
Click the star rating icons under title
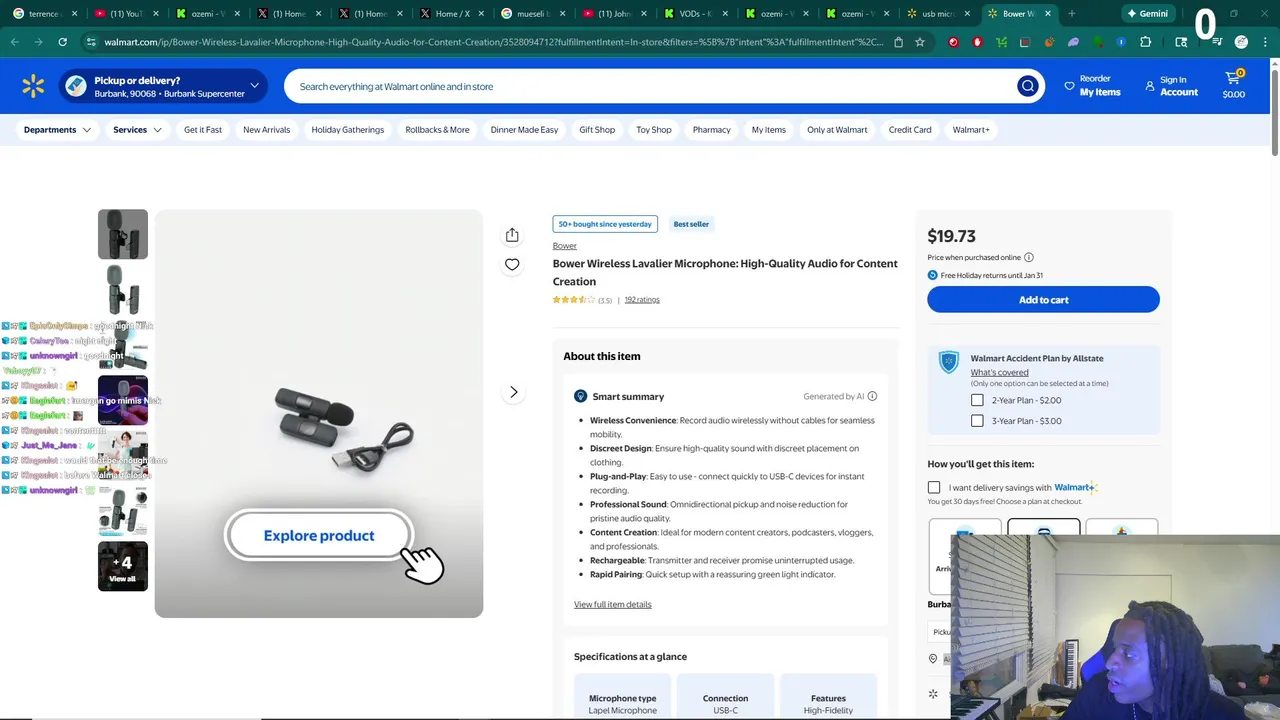point(574,300)
